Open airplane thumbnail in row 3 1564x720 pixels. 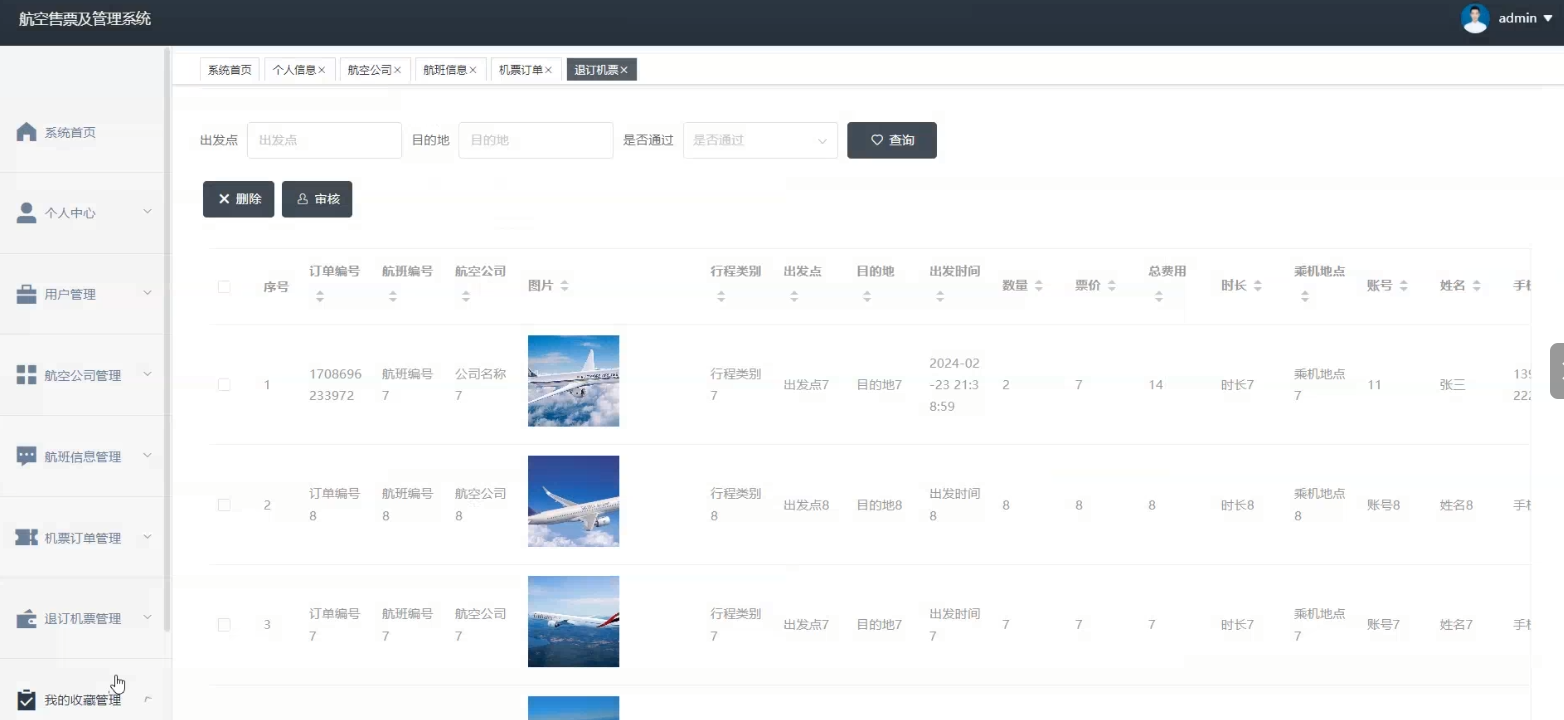[x=573, y=621]
